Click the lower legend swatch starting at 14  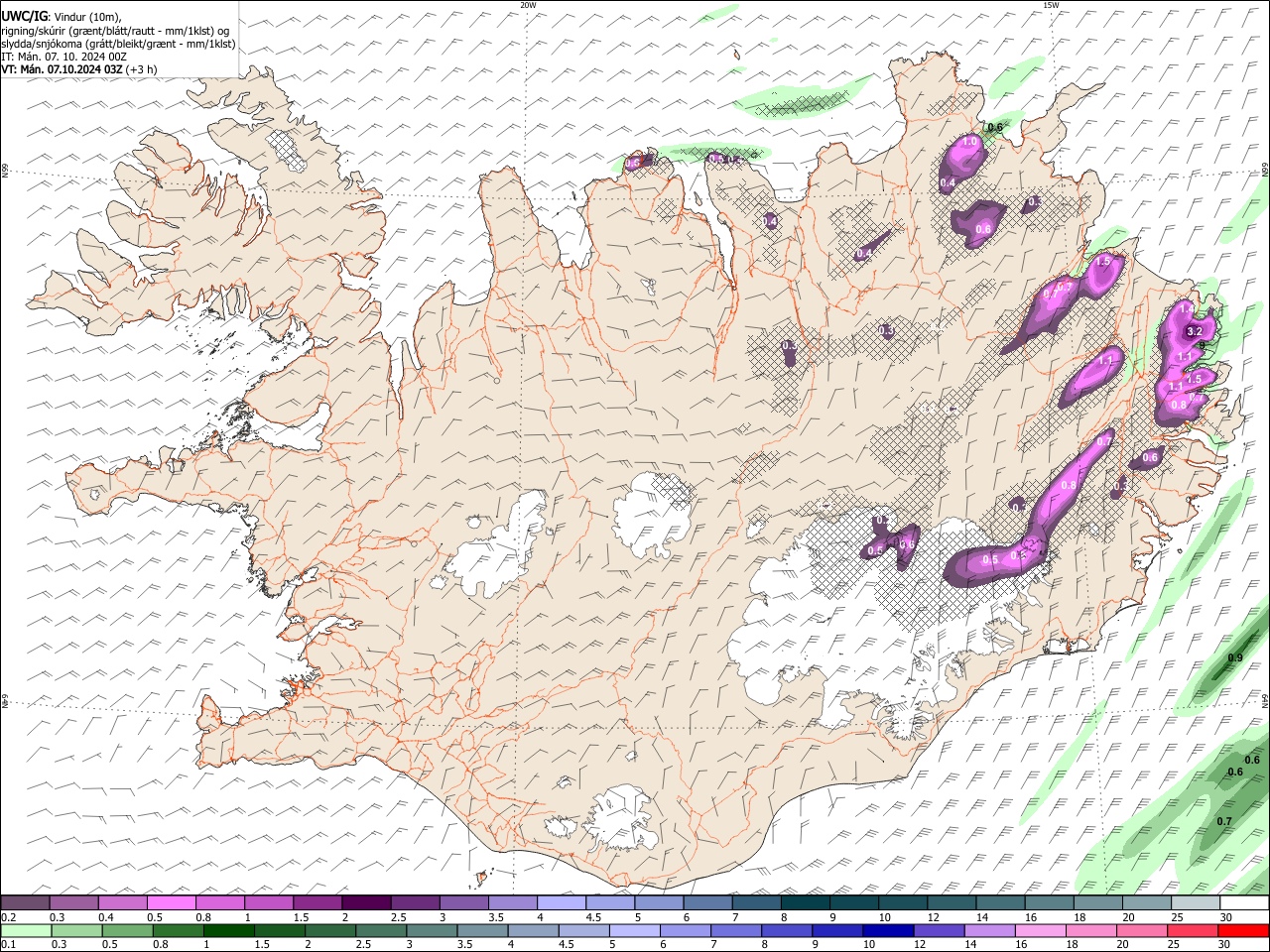988,930
